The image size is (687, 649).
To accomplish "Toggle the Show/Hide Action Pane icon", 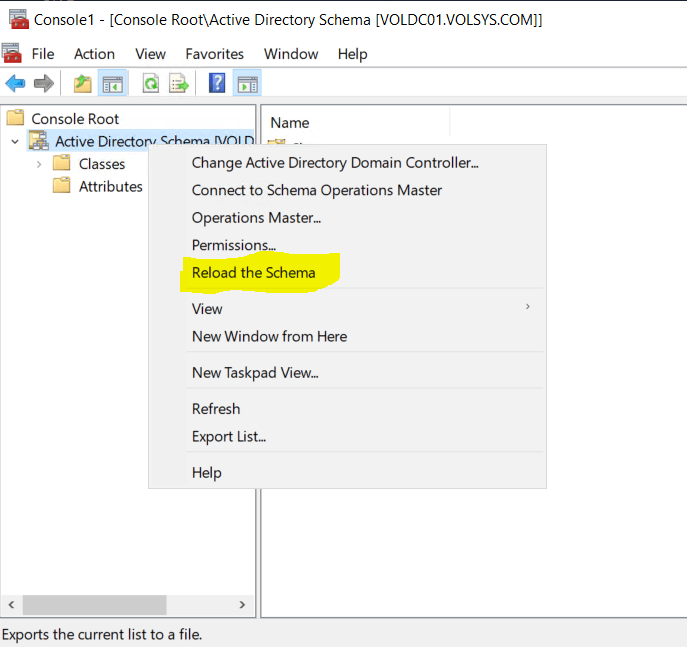I will point(246,84).
